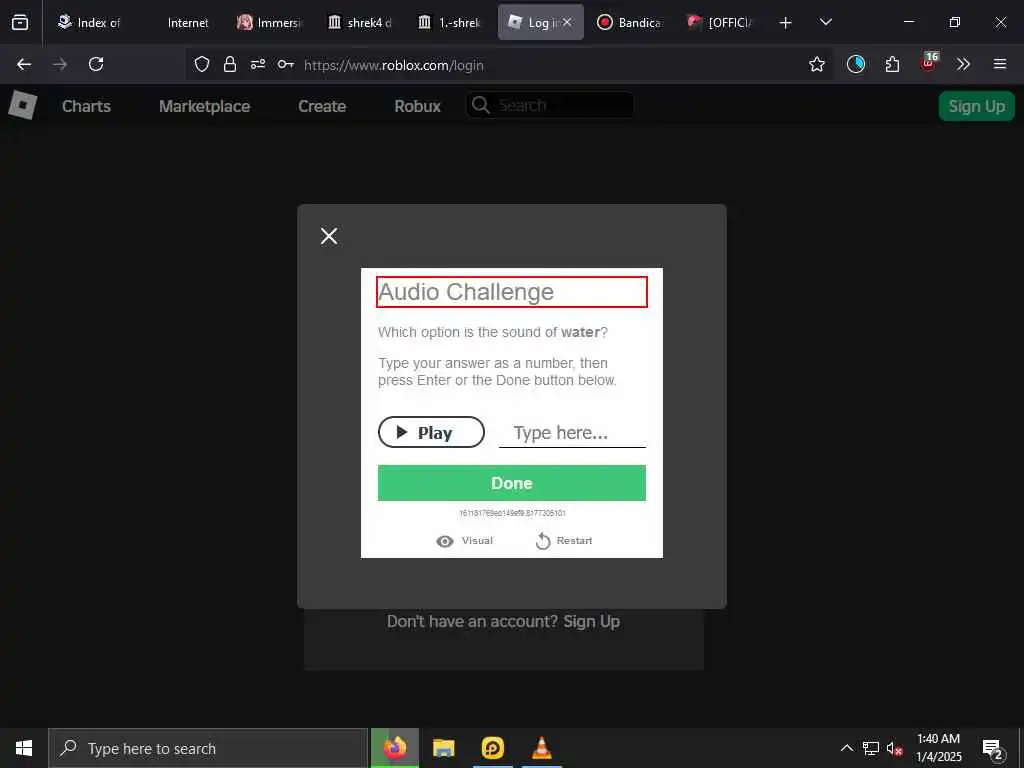Viewport: 1024px width, 768px height.
Task: Open the clock showing 1:40 AM
Action: click(x=938, y=748)
